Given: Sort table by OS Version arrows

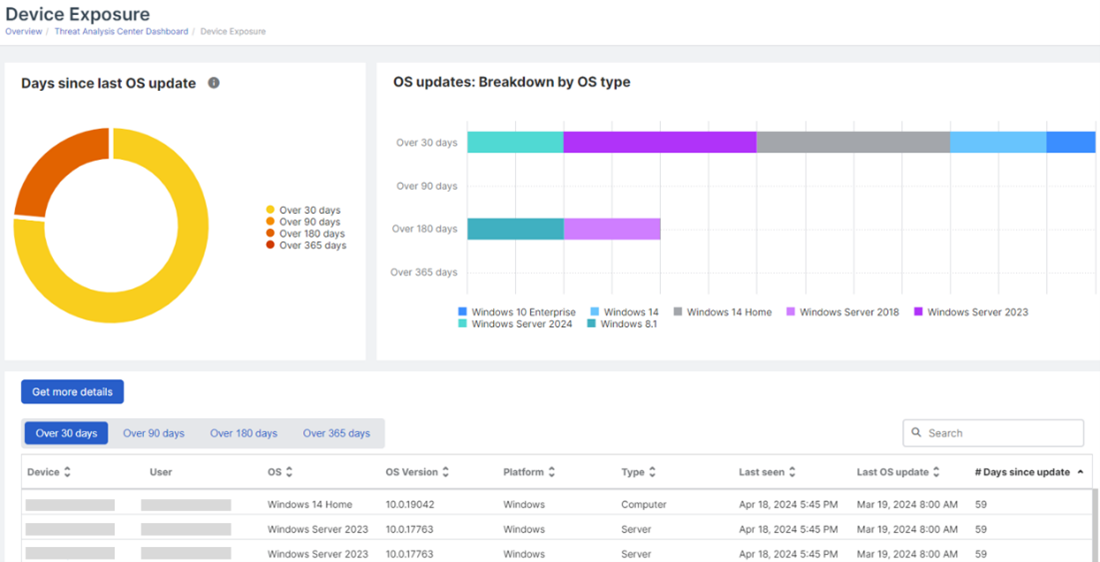Looking at the screenshot, I should point(446,472).
